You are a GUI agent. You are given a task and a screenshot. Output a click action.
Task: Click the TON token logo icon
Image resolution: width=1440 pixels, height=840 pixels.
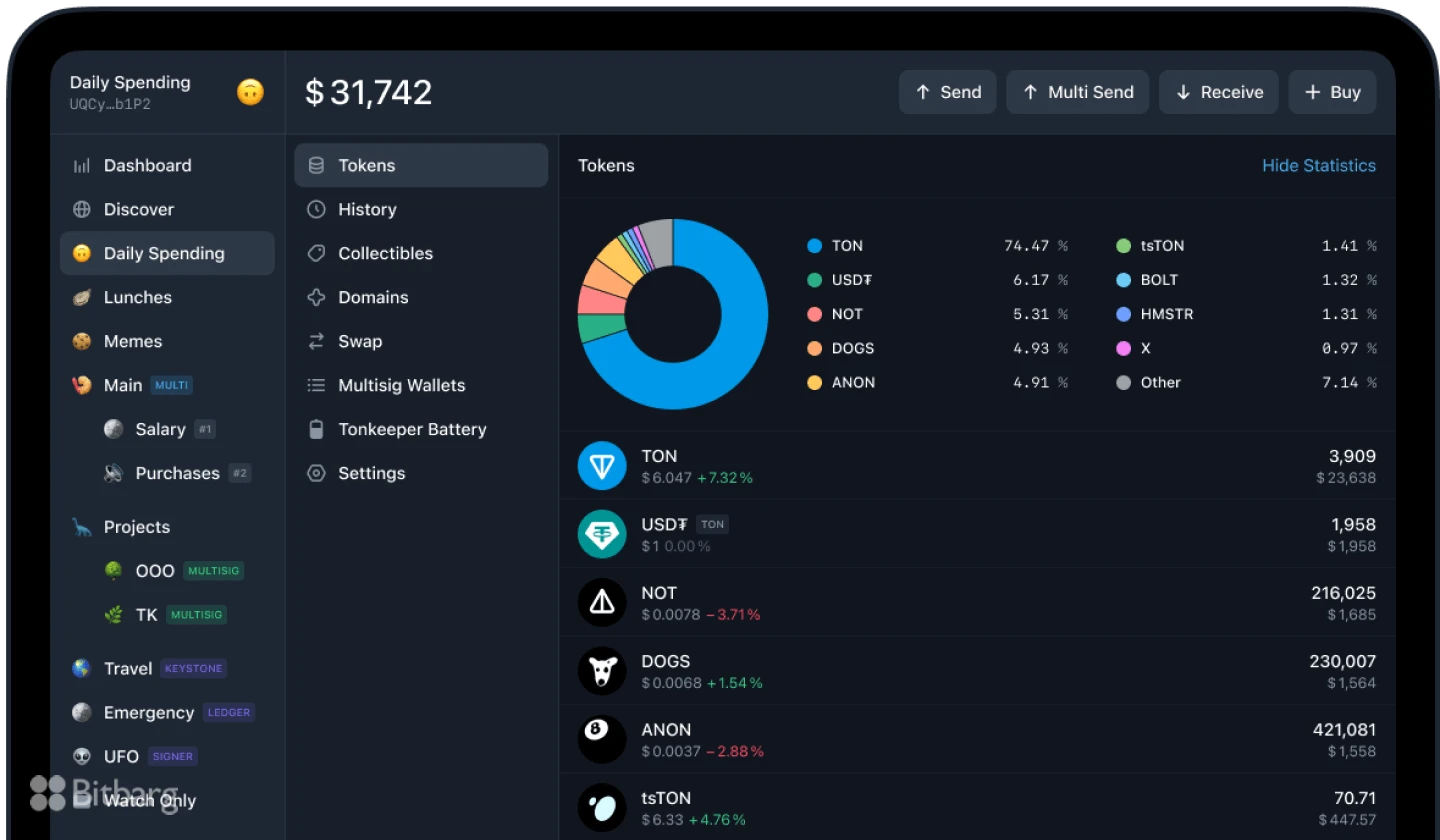[x=602, y=466]
